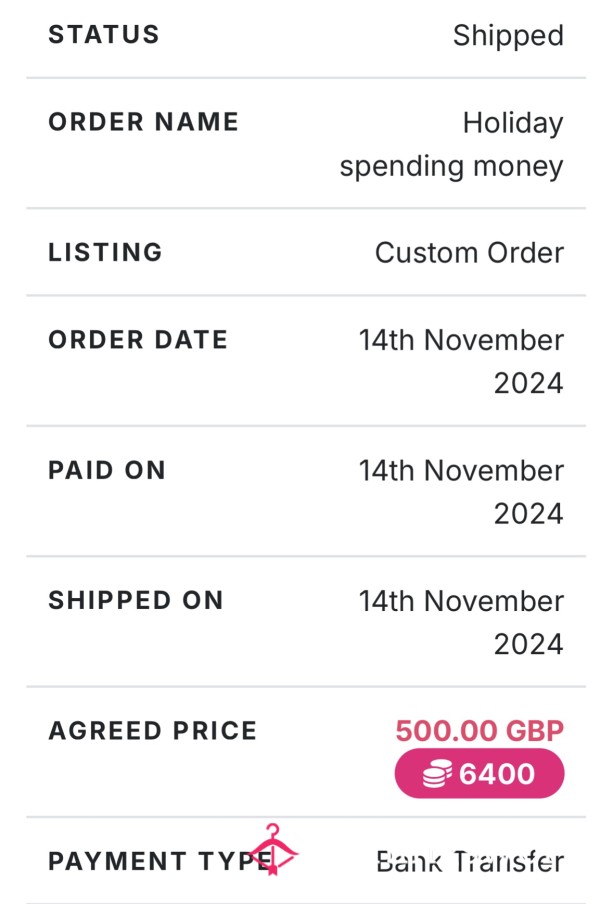The width and height of the screenshot is (600, 904).
Task: Select the PAYMENT TYPE label
Action: click(x=160, y=861)
